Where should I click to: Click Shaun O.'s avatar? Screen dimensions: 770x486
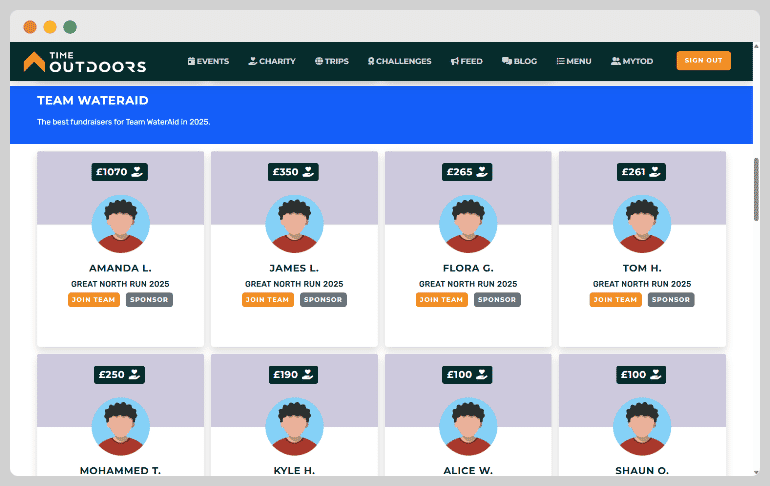[642, 426]
